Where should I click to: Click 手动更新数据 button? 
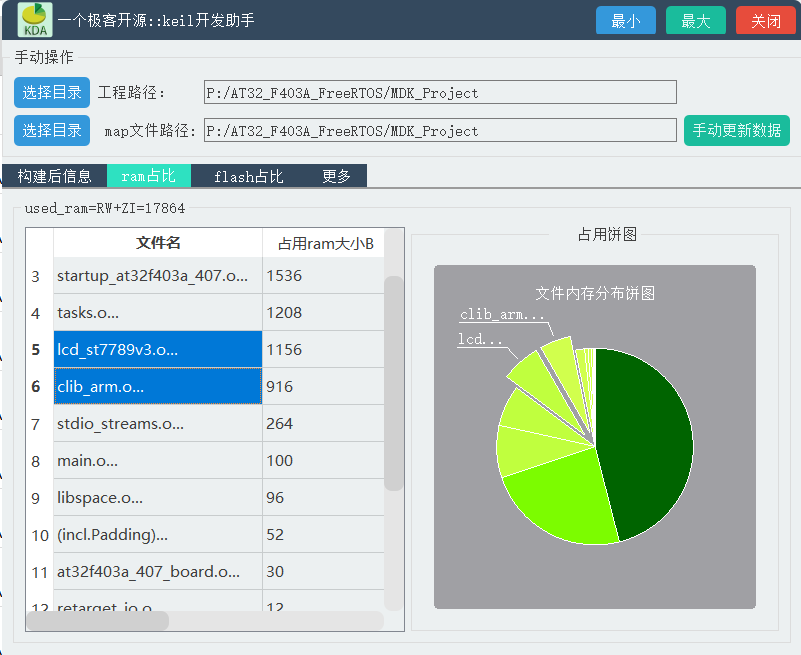click(737, 130)
